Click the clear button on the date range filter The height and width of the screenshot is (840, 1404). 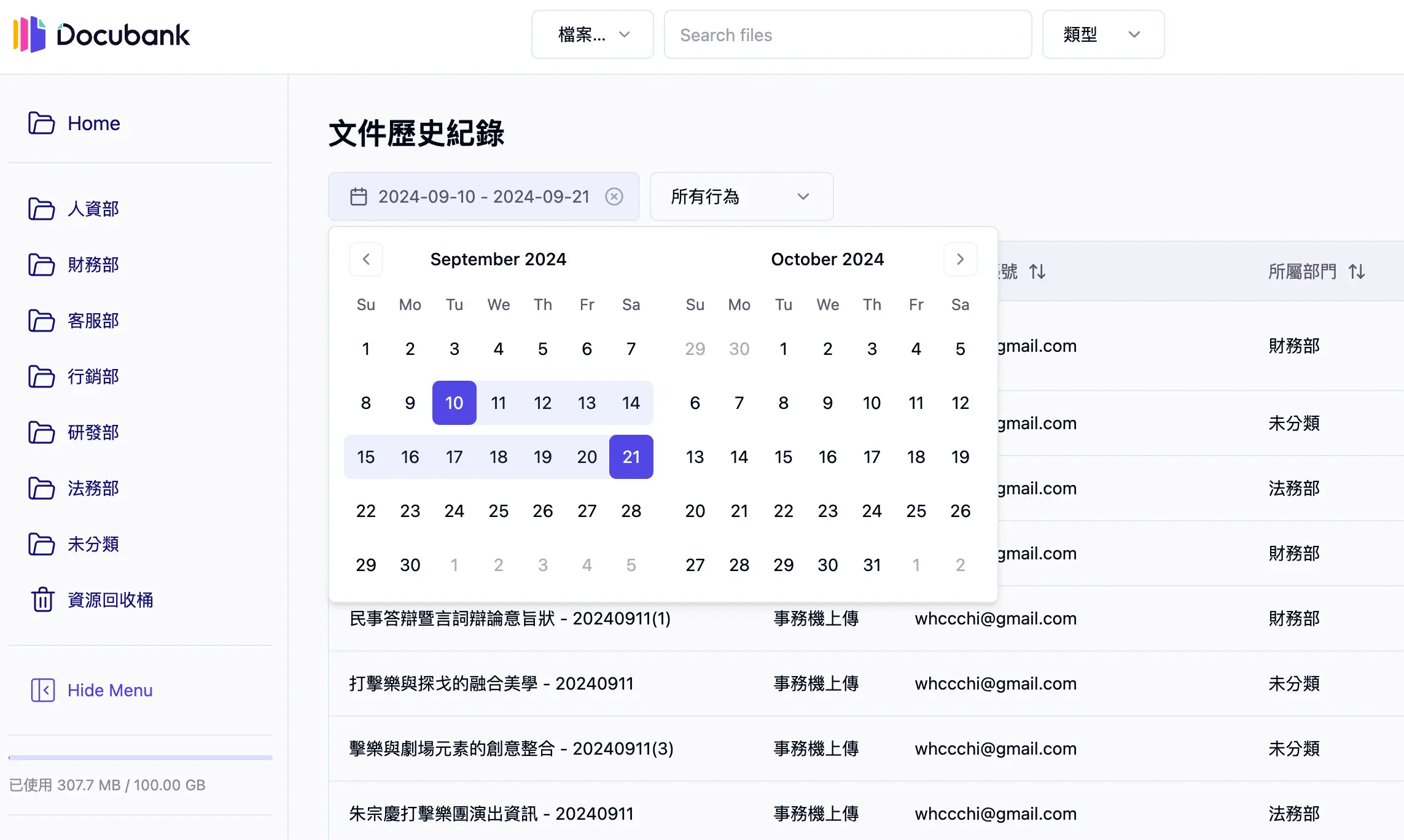[x=614, y=196]
